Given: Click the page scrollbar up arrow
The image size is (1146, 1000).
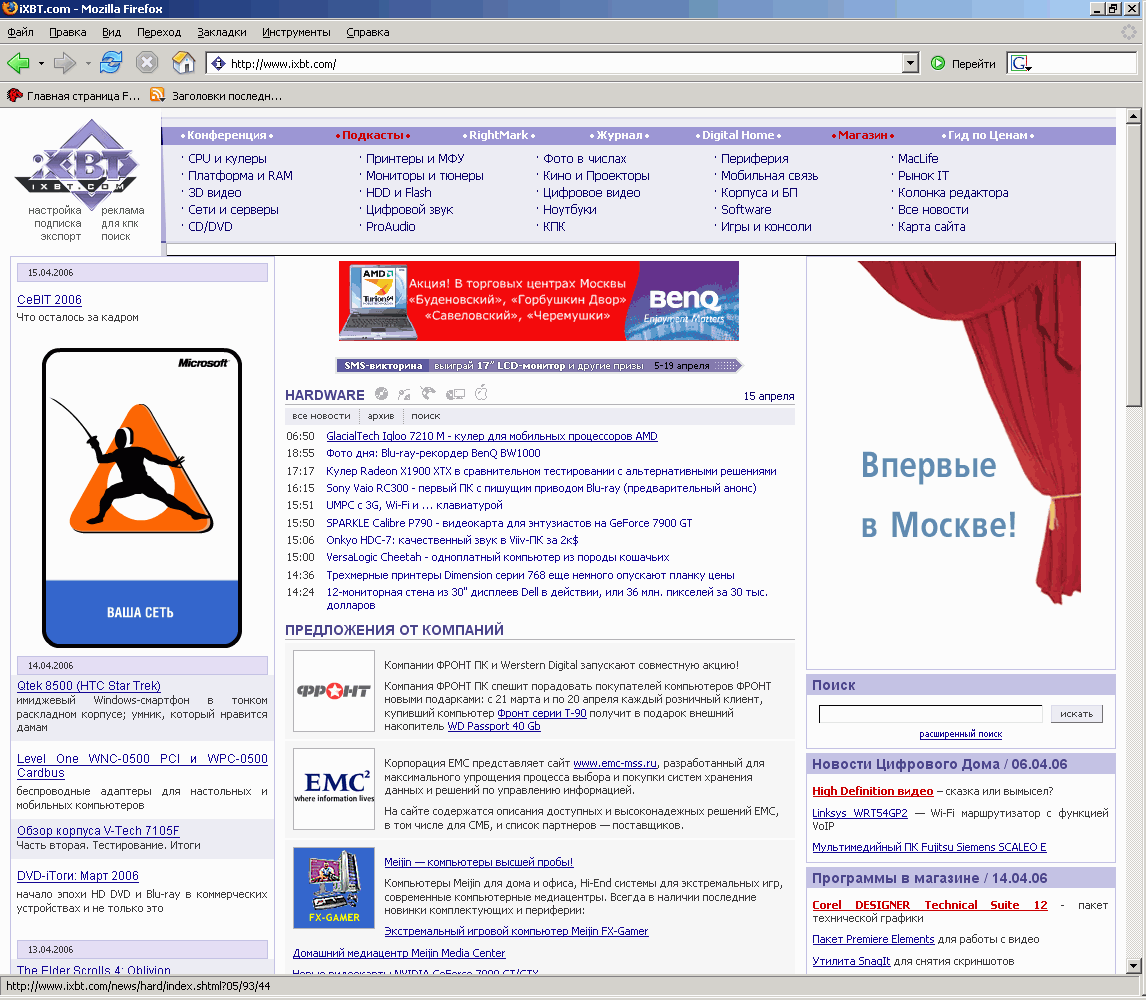Looking at the screenshot, I should click(x=1134, y=115).
